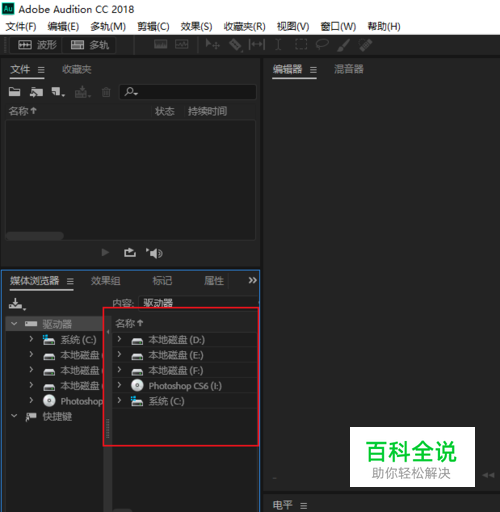
Task: Select the Move tool in toolbar
Action: [x=212, y=44]
